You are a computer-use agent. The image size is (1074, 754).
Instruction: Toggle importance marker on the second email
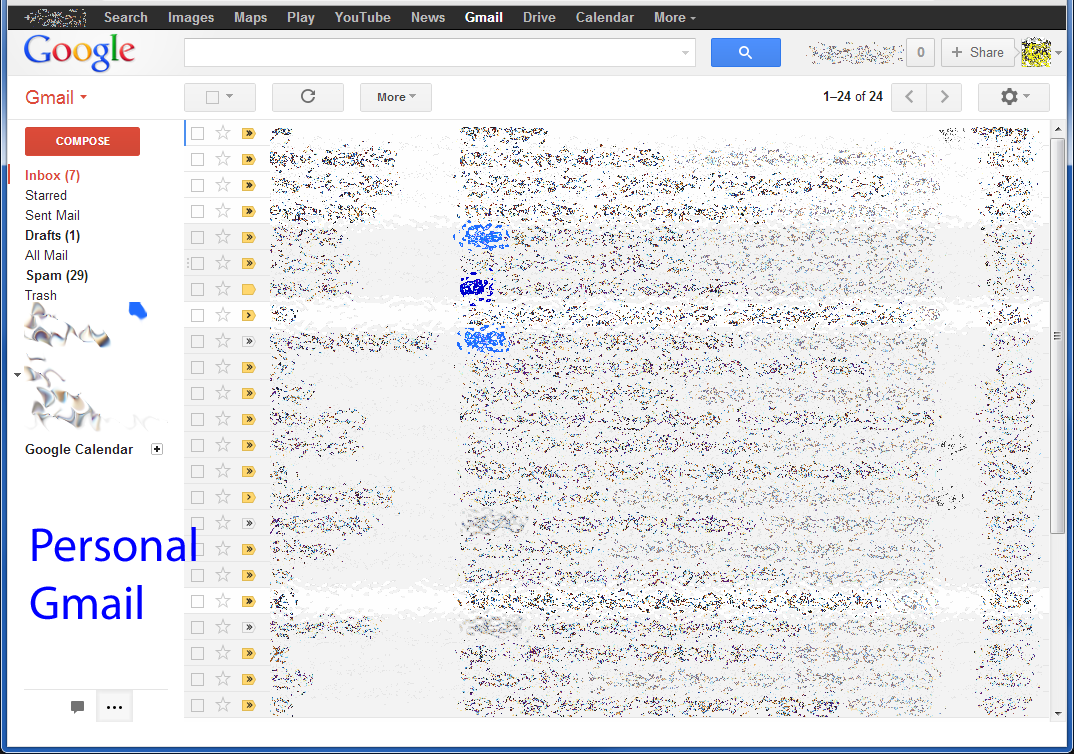249,160
